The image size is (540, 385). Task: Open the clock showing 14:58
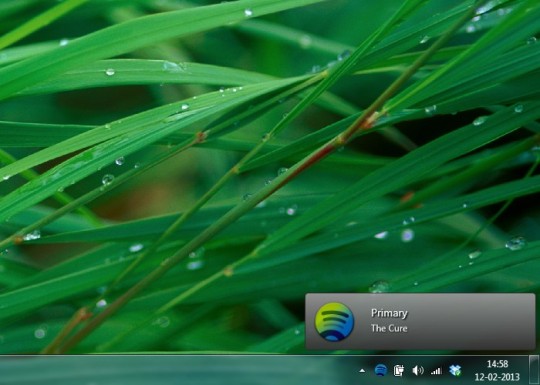pos(497,364)
